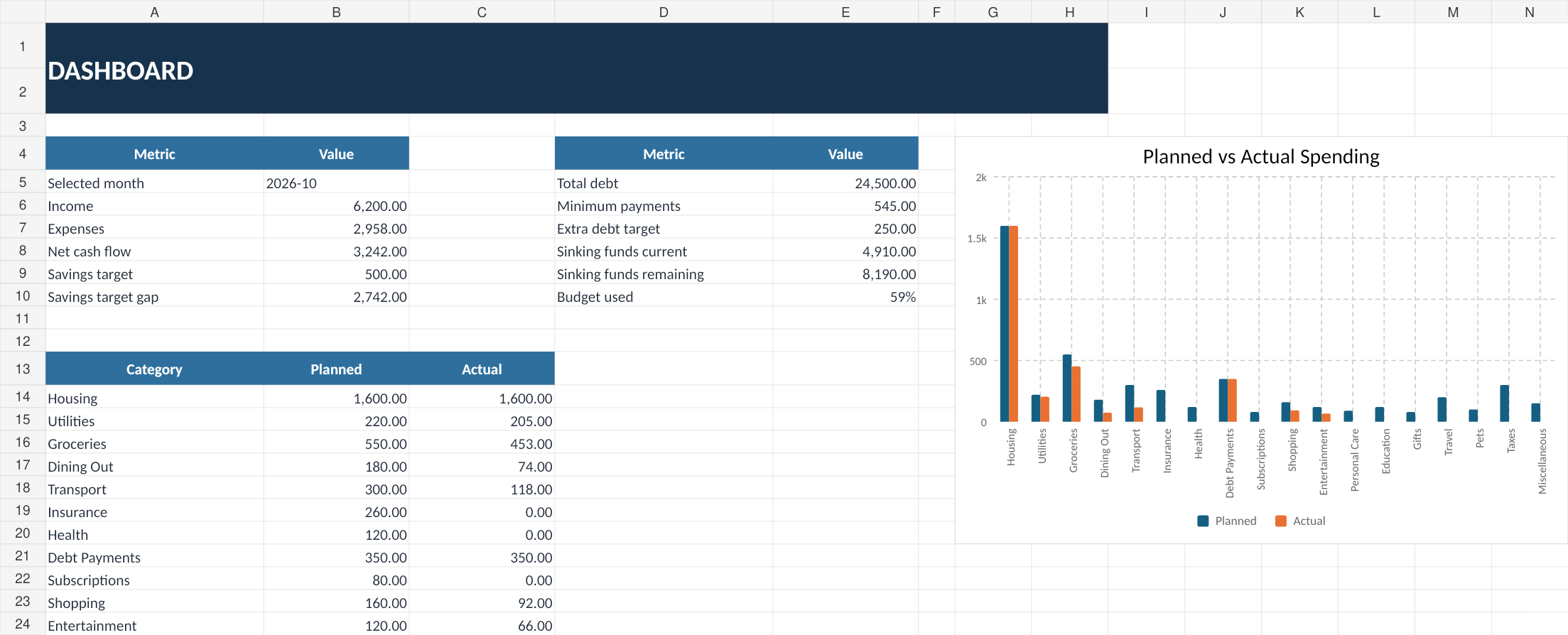Click column N header
Viewport: 1568px width, 635px height.
coord(1530,11)
